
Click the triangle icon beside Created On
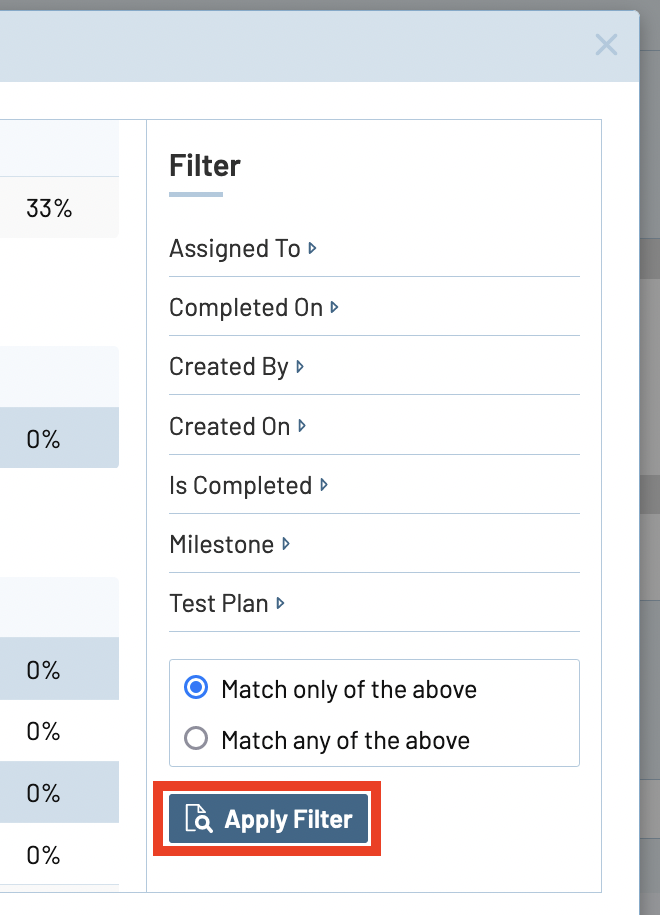coord(303,425)
